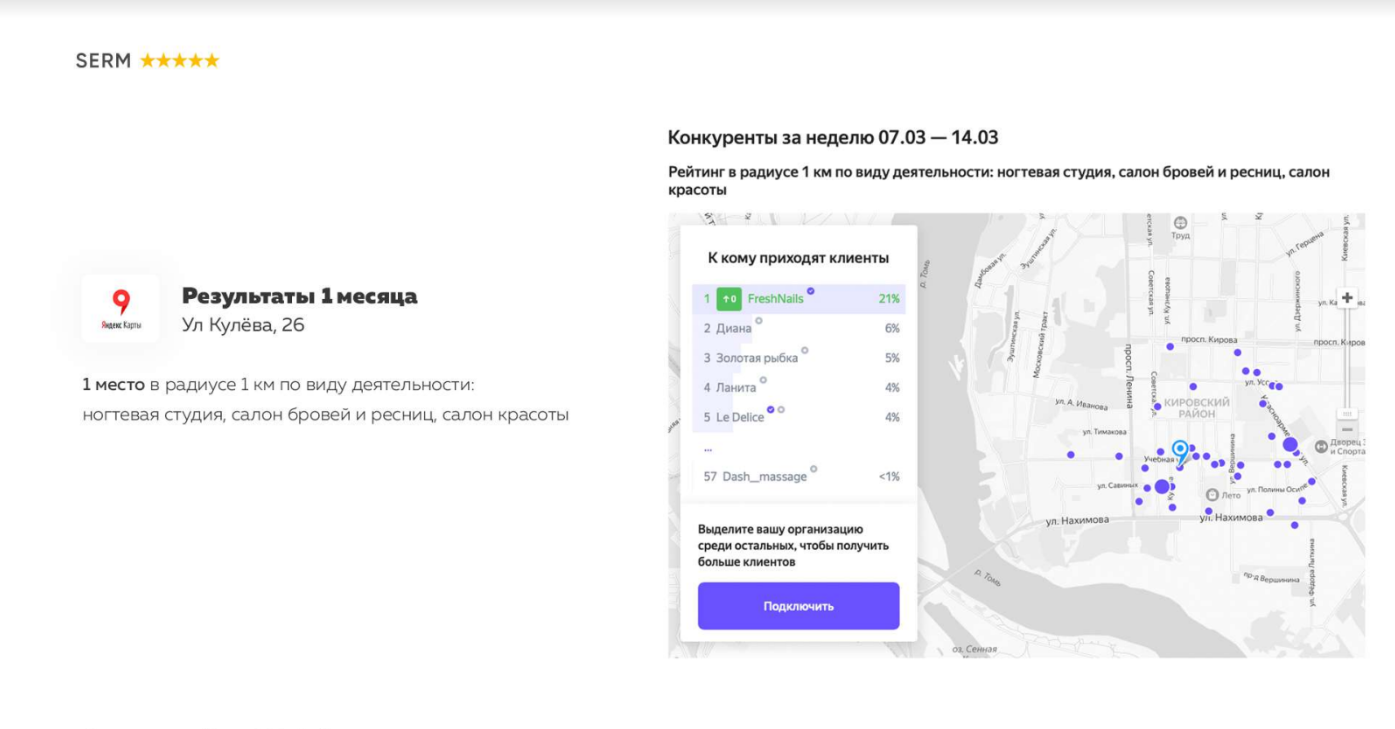Click the grey circle badge beside Ланита
1395x729 pixels.
click(x=763, y=379)
